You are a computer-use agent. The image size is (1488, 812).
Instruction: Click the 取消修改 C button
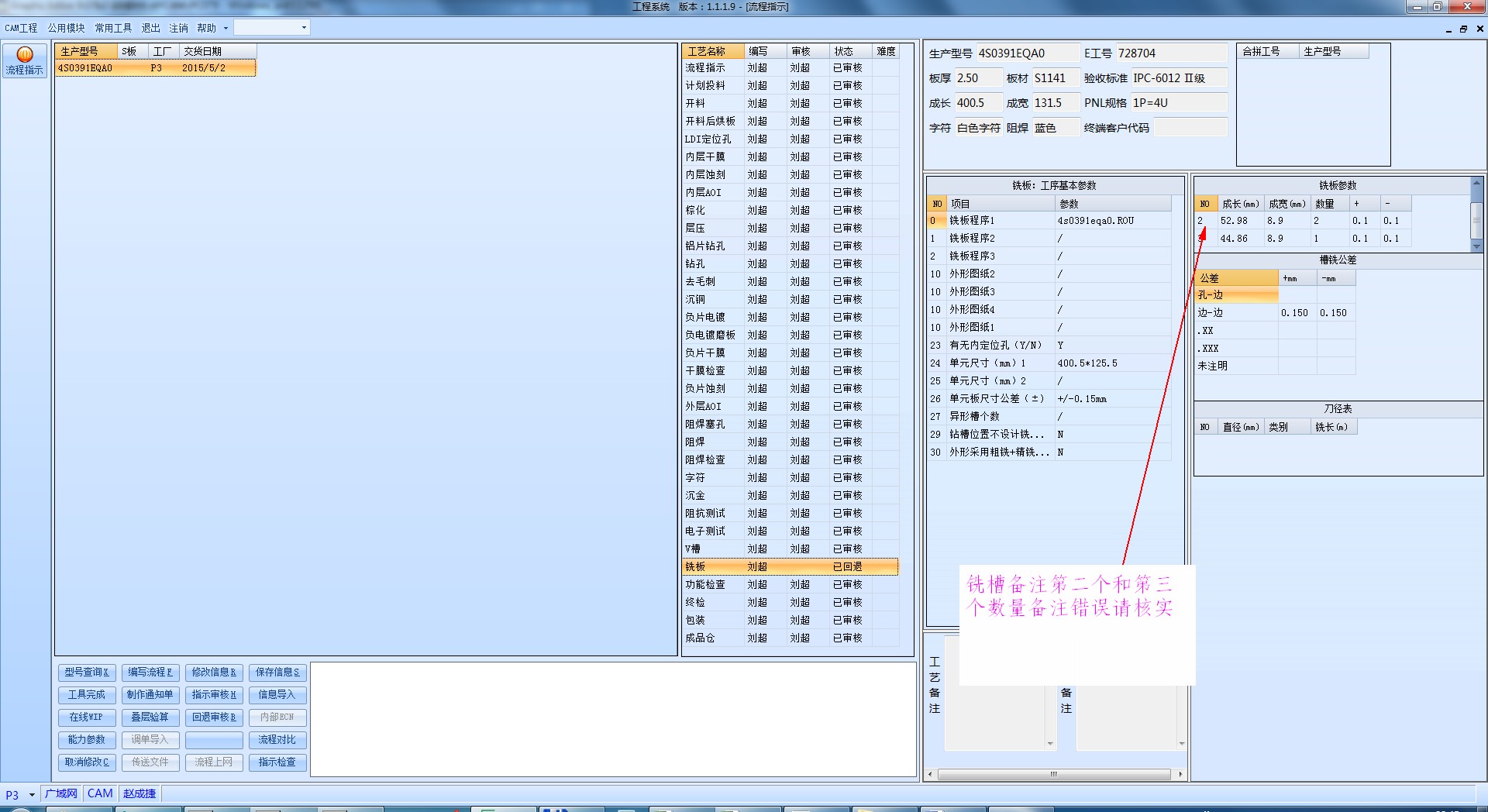coord(86,762)
